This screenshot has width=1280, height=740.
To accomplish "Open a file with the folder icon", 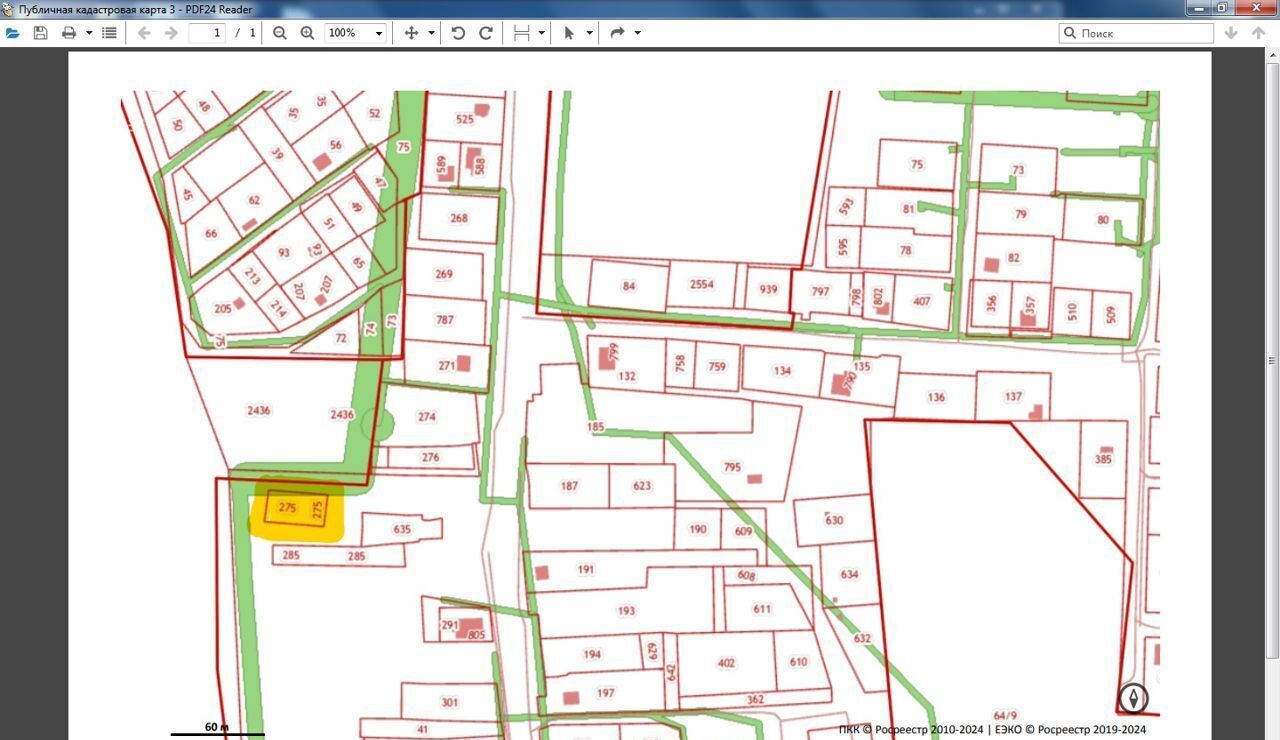I will 13,33.
